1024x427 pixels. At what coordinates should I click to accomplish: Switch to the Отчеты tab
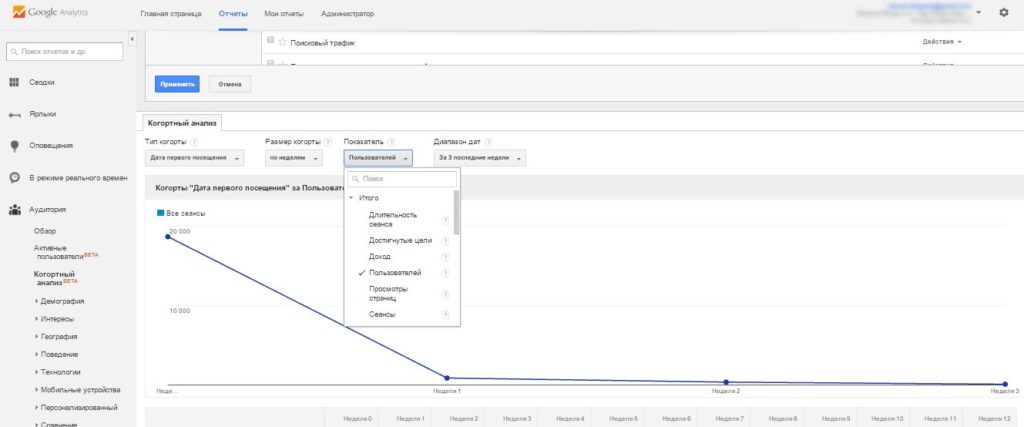click(x=233, y=15)
